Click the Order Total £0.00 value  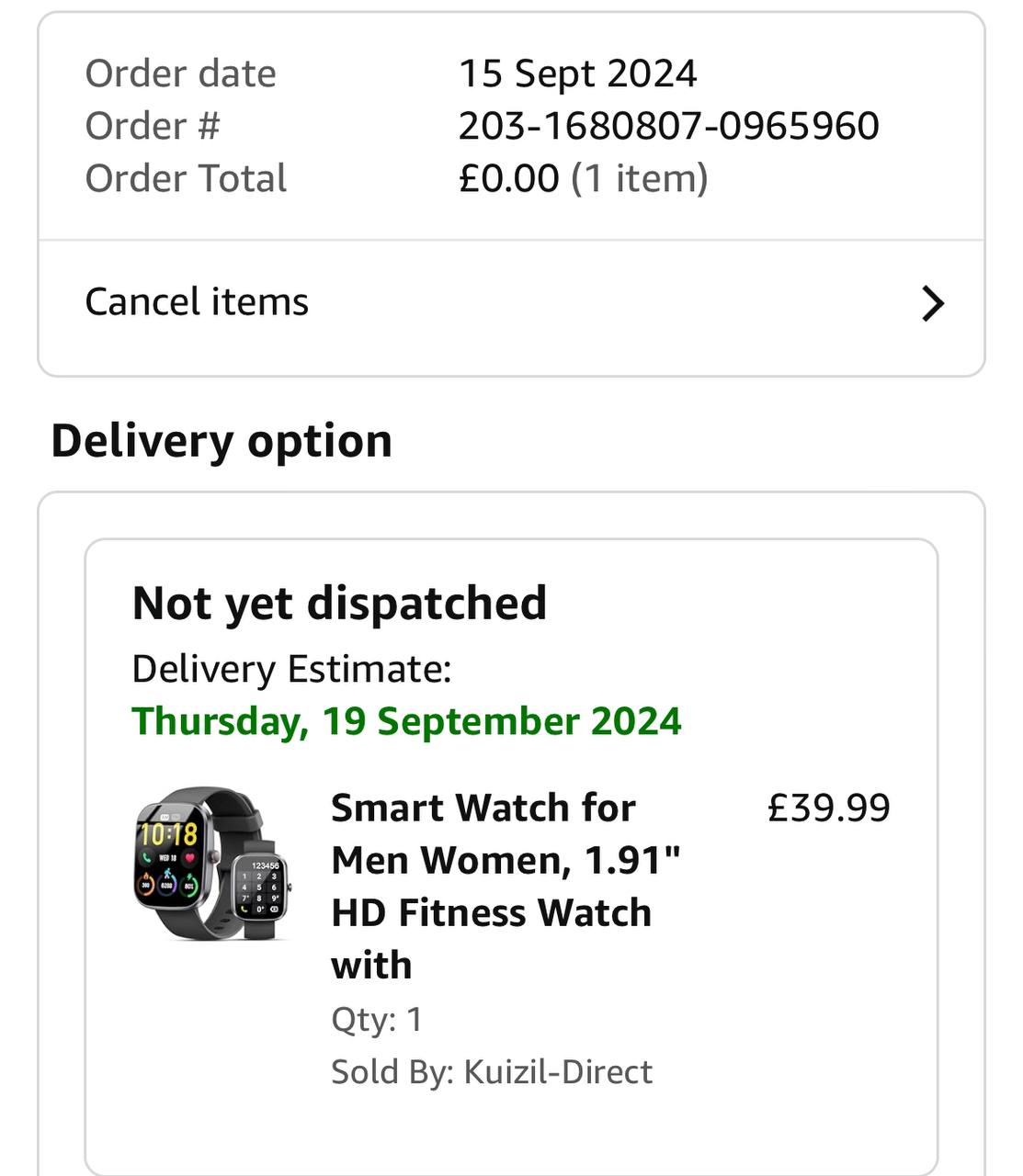(x=508, y=178)
